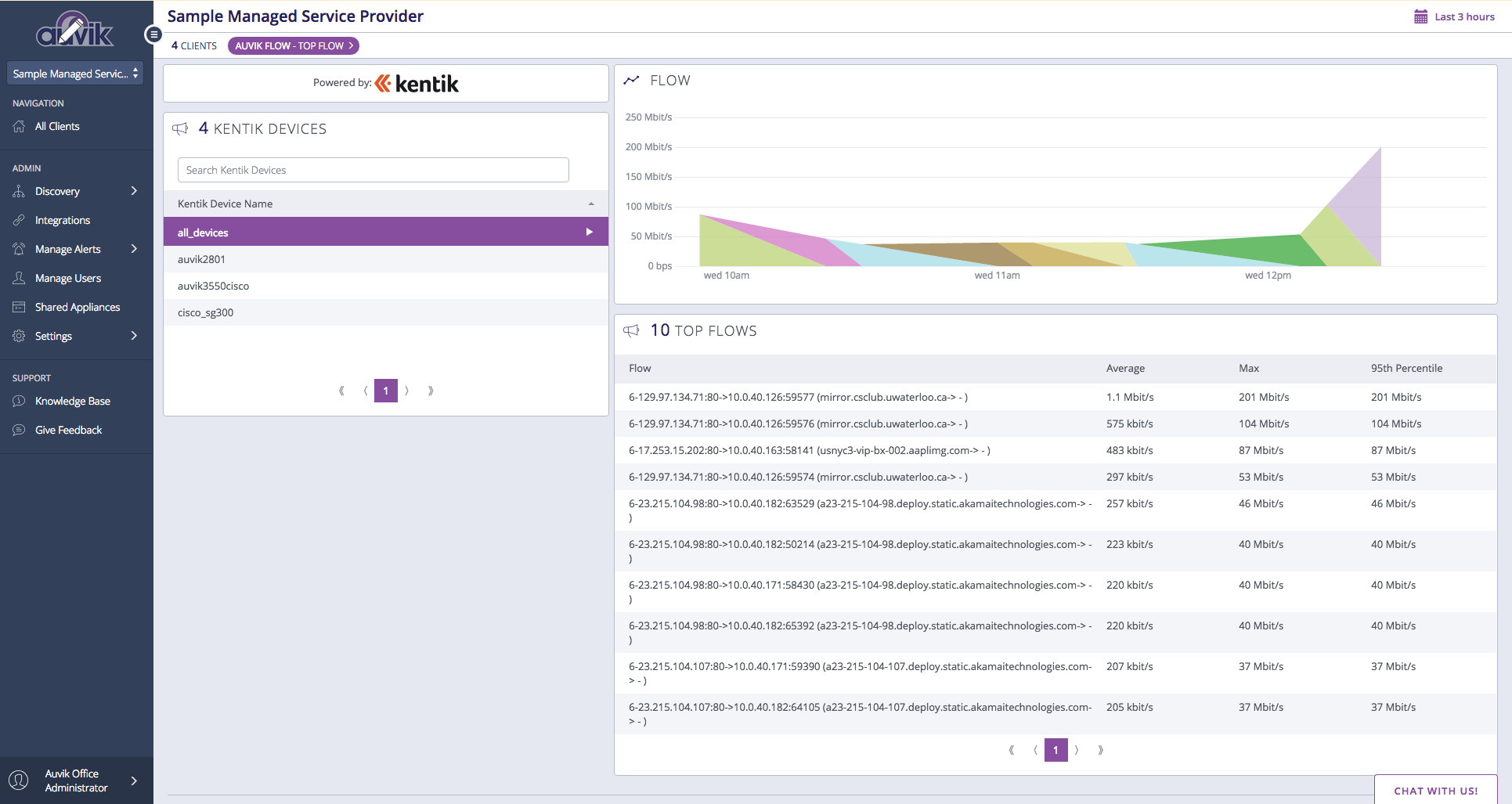
Task: Click the Give Feedback speech bubble icon
Action: tap(19, 430)
